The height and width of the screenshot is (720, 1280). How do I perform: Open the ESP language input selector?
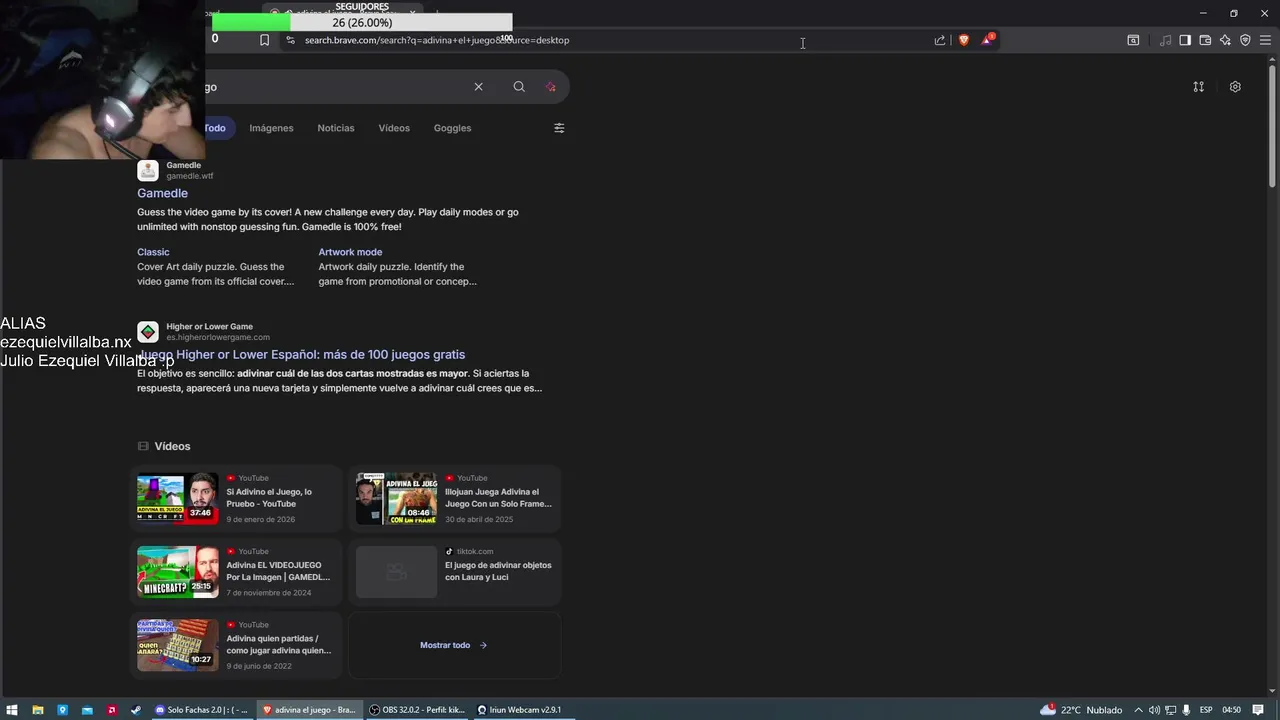point(1207,710)
